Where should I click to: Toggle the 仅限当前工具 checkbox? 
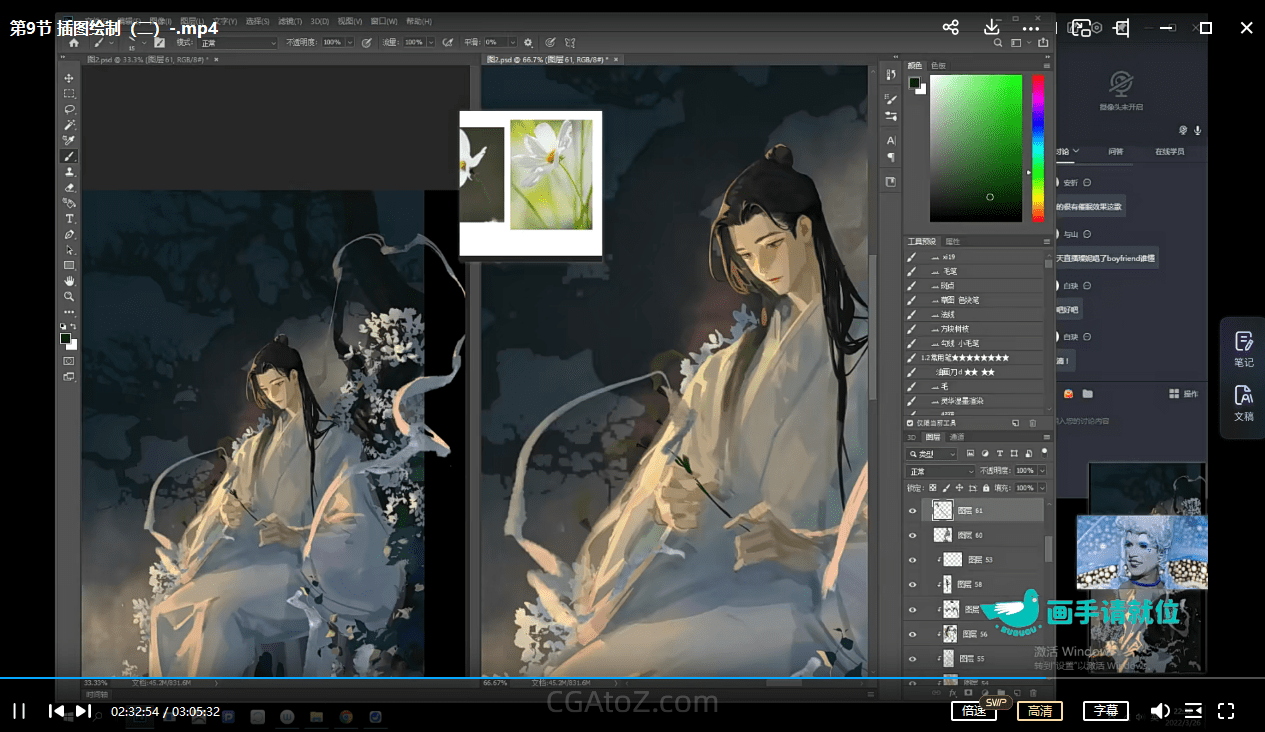click(x=910, y=423)
